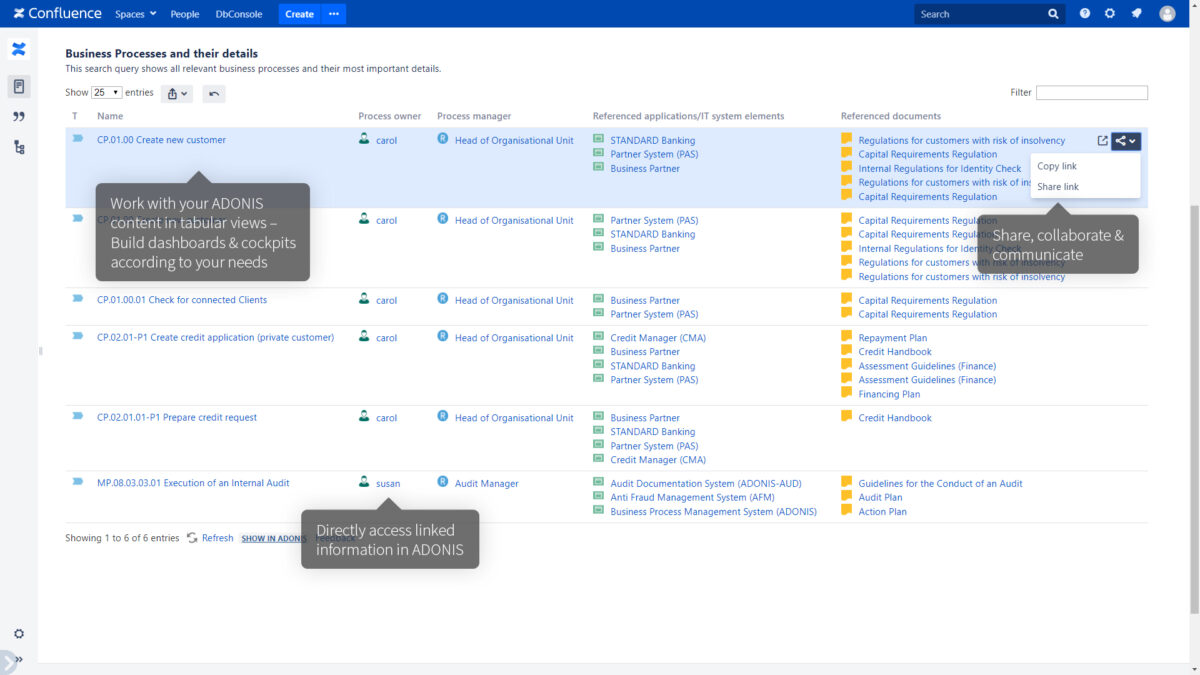1200x675 pixels.
Task: Select Copy link from share menu
Action: [x=1057, y=166]
